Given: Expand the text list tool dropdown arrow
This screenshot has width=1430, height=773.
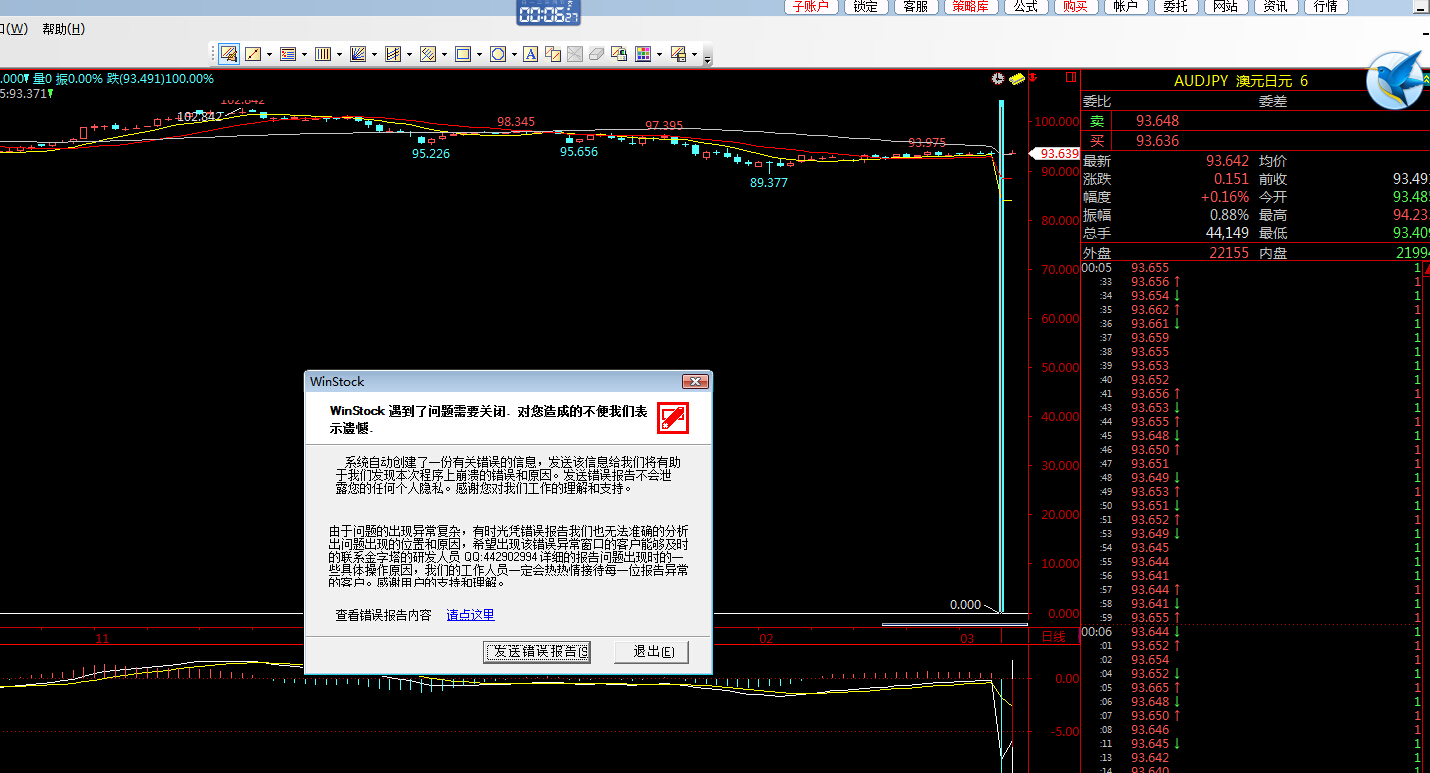Looking at the screenshot, I should click(304, 55).
